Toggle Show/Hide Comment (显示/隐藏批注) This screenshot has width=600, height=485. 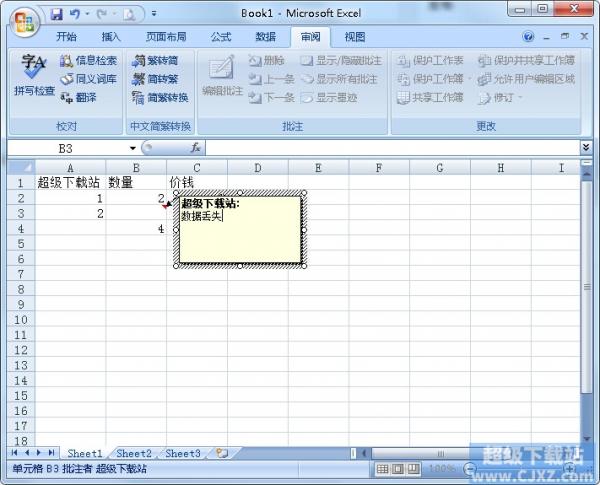coord(340,61)
